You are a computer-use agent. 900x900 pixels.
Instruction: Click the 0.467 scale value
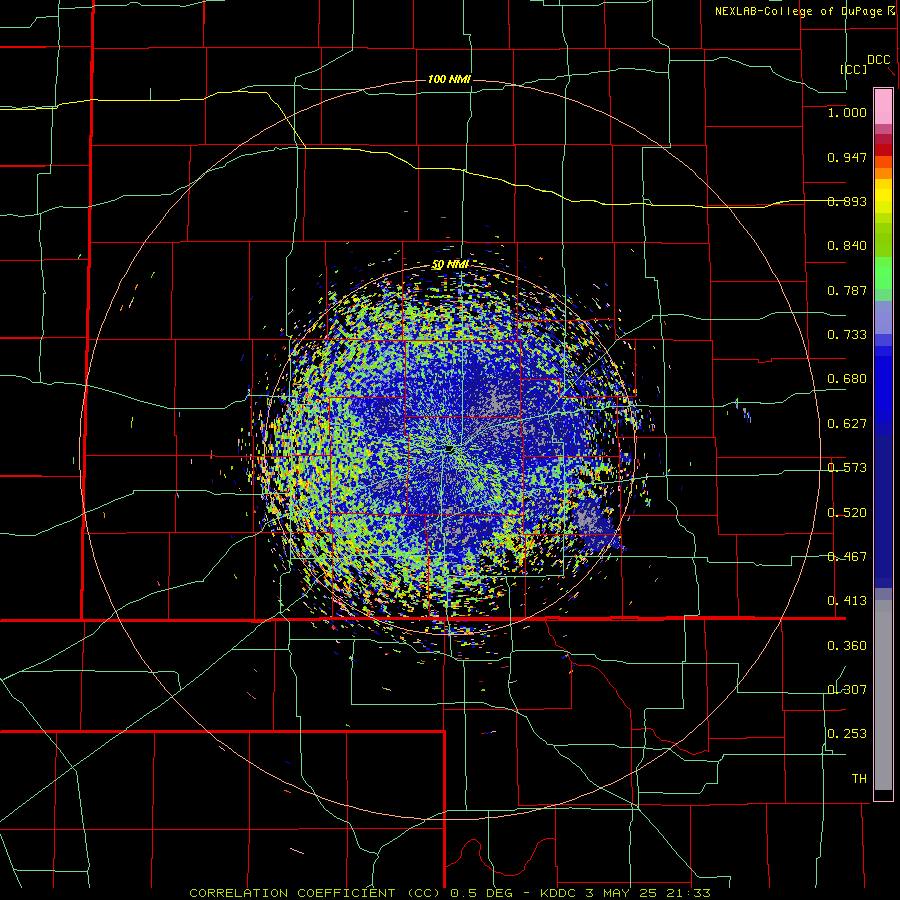(847, 557)
